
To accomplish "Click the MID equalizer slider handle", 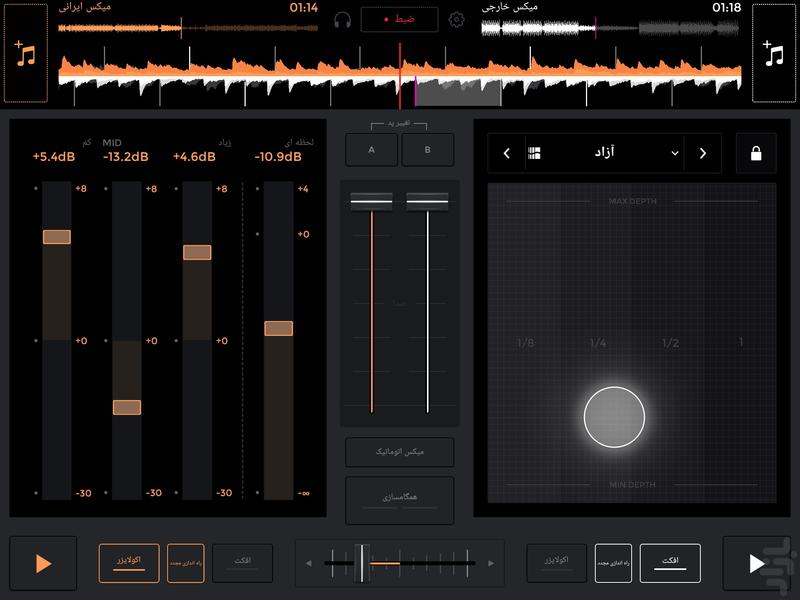I will click(x=127, y=407).
